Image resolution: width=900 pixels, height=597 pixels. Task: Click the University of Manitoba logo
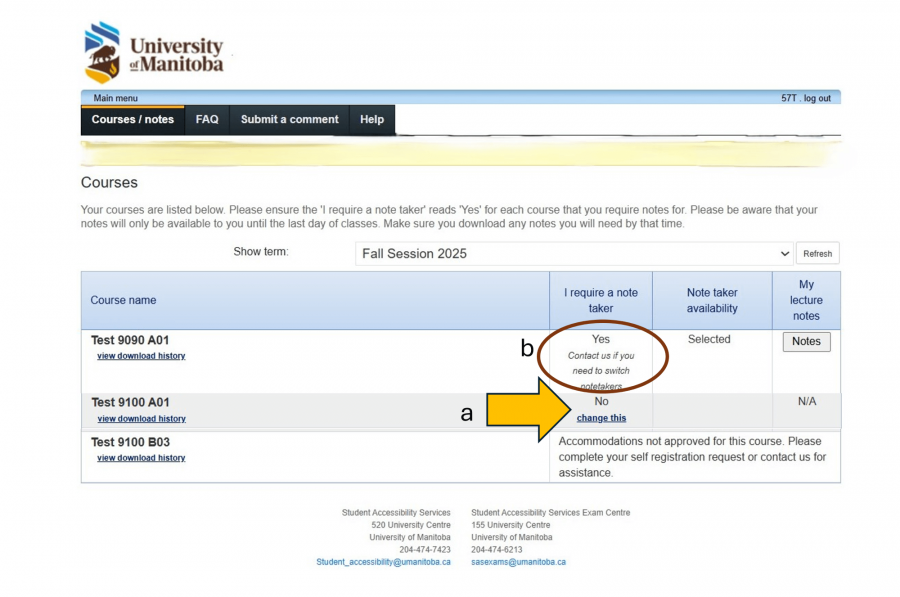click(x=154, y=52)
